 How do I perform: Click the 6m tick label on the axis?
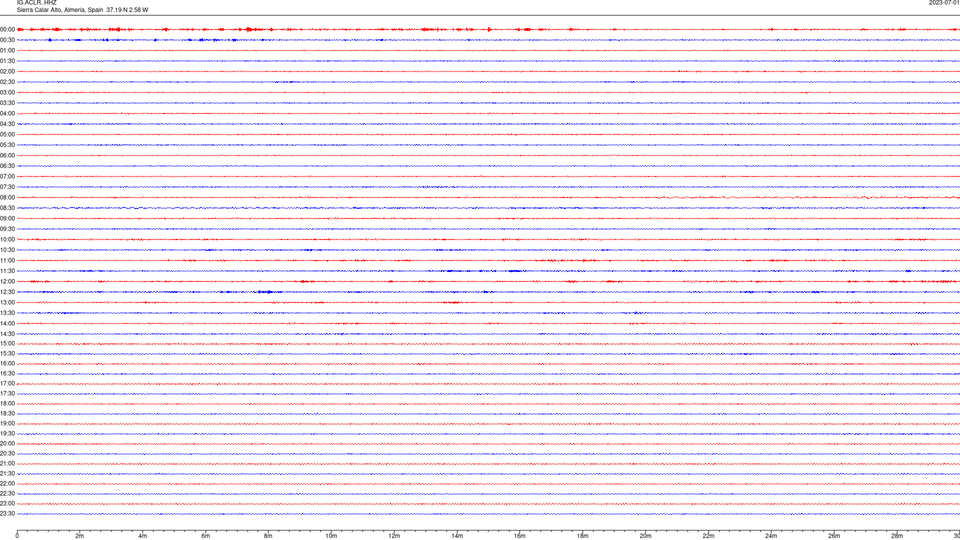(x=206, y=536)
